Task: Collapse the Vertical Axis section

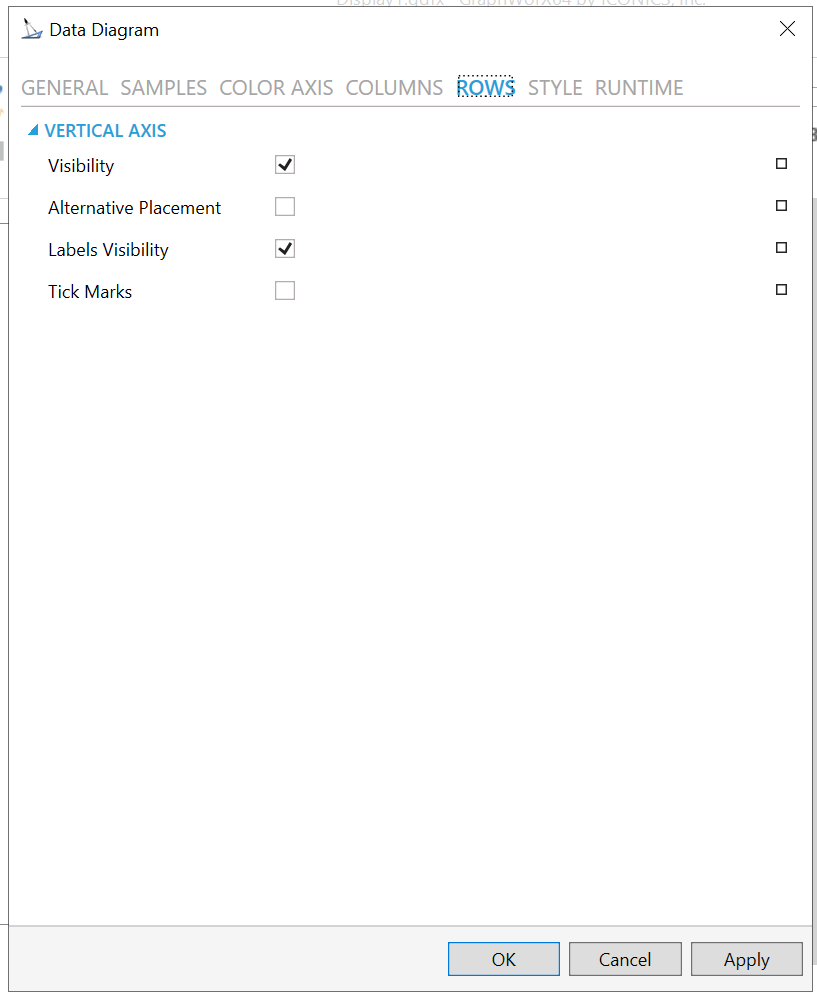Action: [34, 131]
